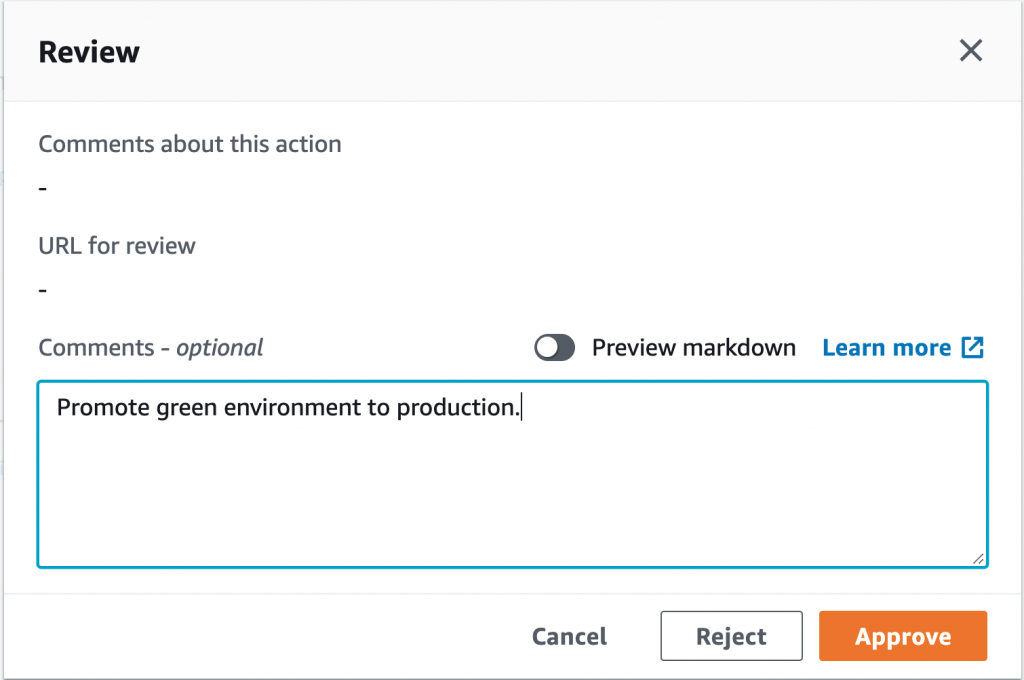
Task: Click the italic word 'optional' in the label
Action: click(x=220, y=348)
